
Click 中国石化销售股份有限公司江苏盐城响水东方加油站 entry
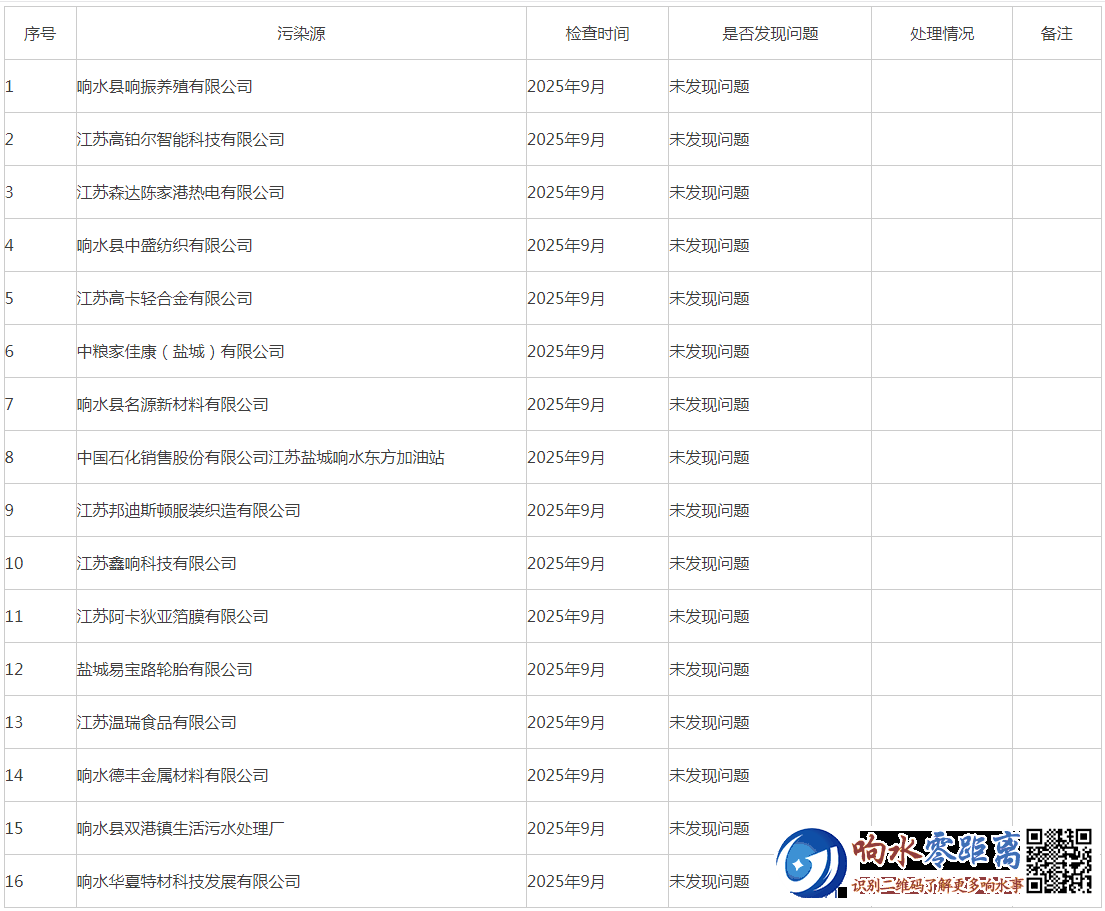click(261, 458)
